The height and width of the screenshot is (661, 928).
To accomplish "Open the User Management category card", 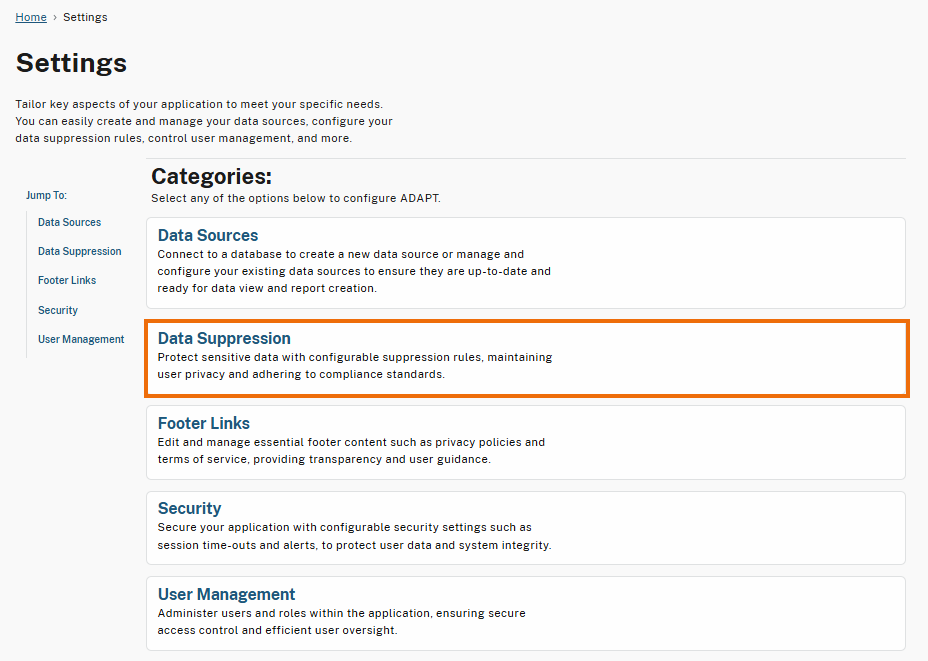I will coord(527,612).
